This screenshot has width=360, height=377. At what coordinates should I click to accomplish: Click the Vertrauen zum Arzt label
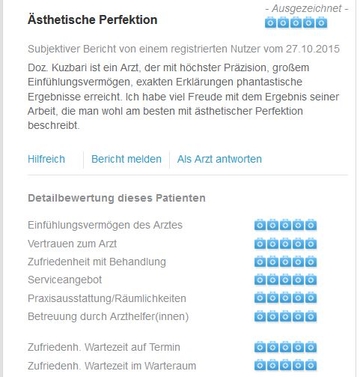[x=72, y=244]
